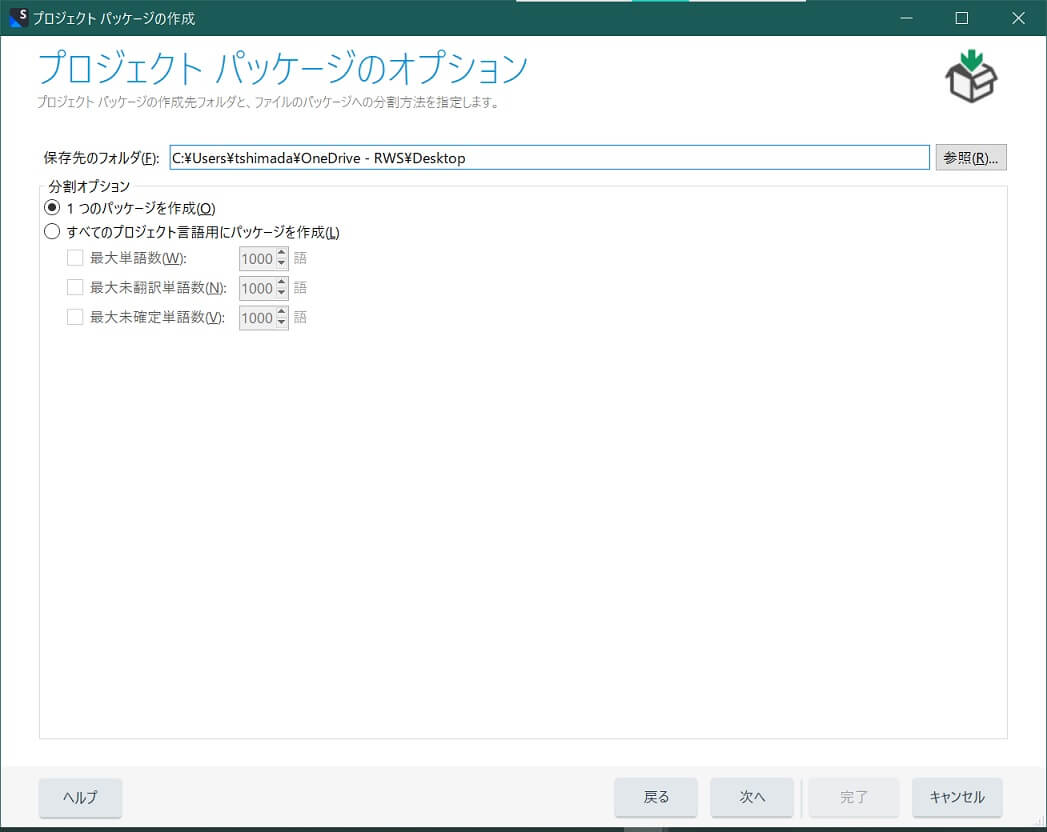Screen dimensions: 1047x832
Task: Tick the 最大未翻訳単語数 checkbox
Action: point(75,288)
